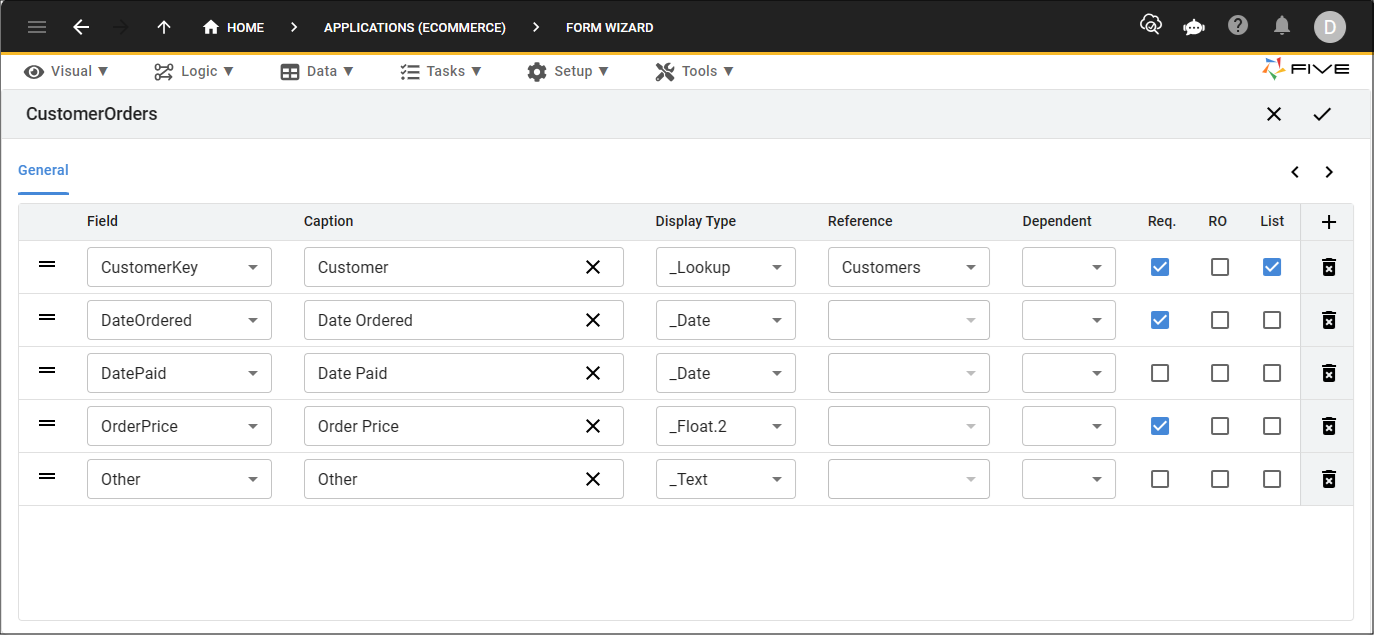Delete the DatePaid row
Screen dimensions: 1374x635
pos(1328,373)
